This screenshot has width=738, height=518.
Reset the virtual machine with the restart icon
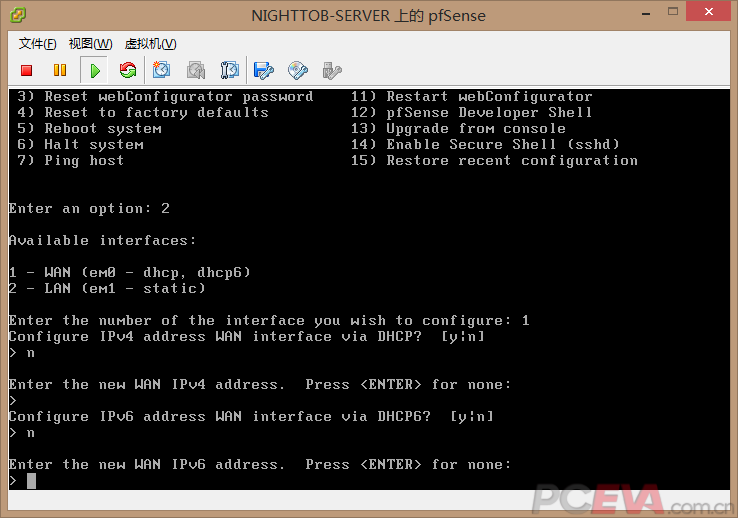click(127, 70)
